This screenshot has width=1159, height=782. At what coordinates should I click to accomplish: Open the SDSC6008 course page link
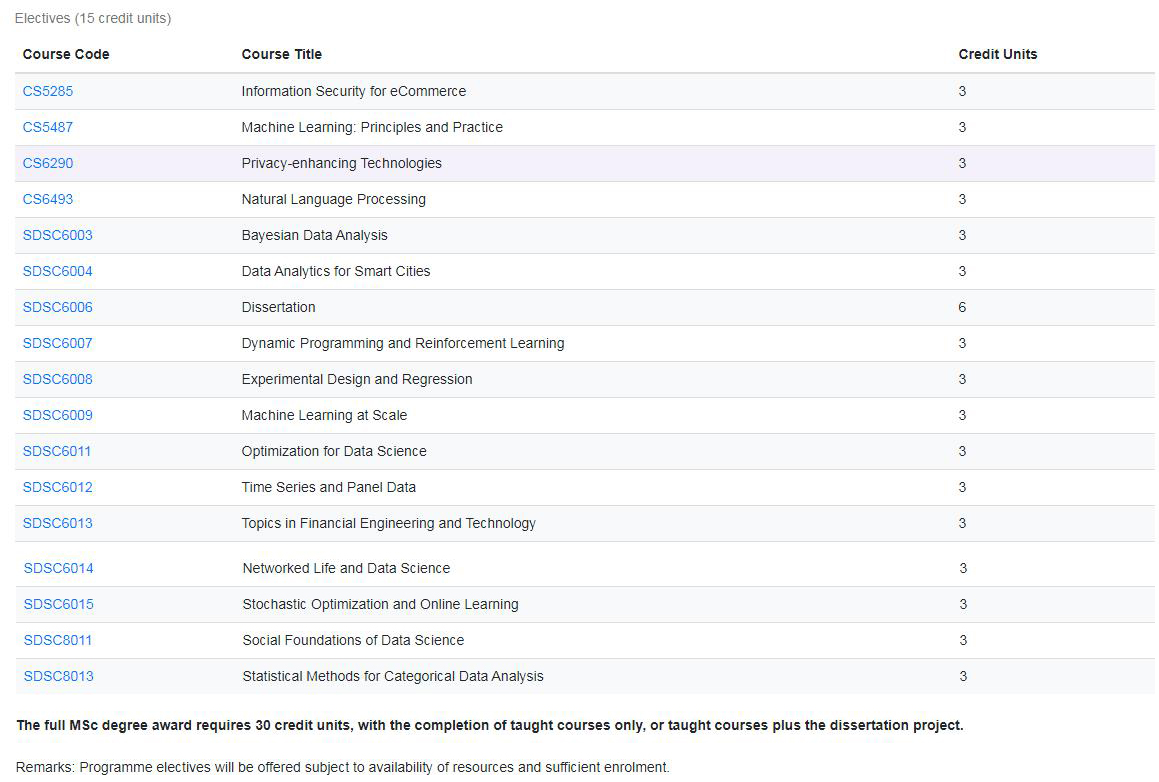58,379
